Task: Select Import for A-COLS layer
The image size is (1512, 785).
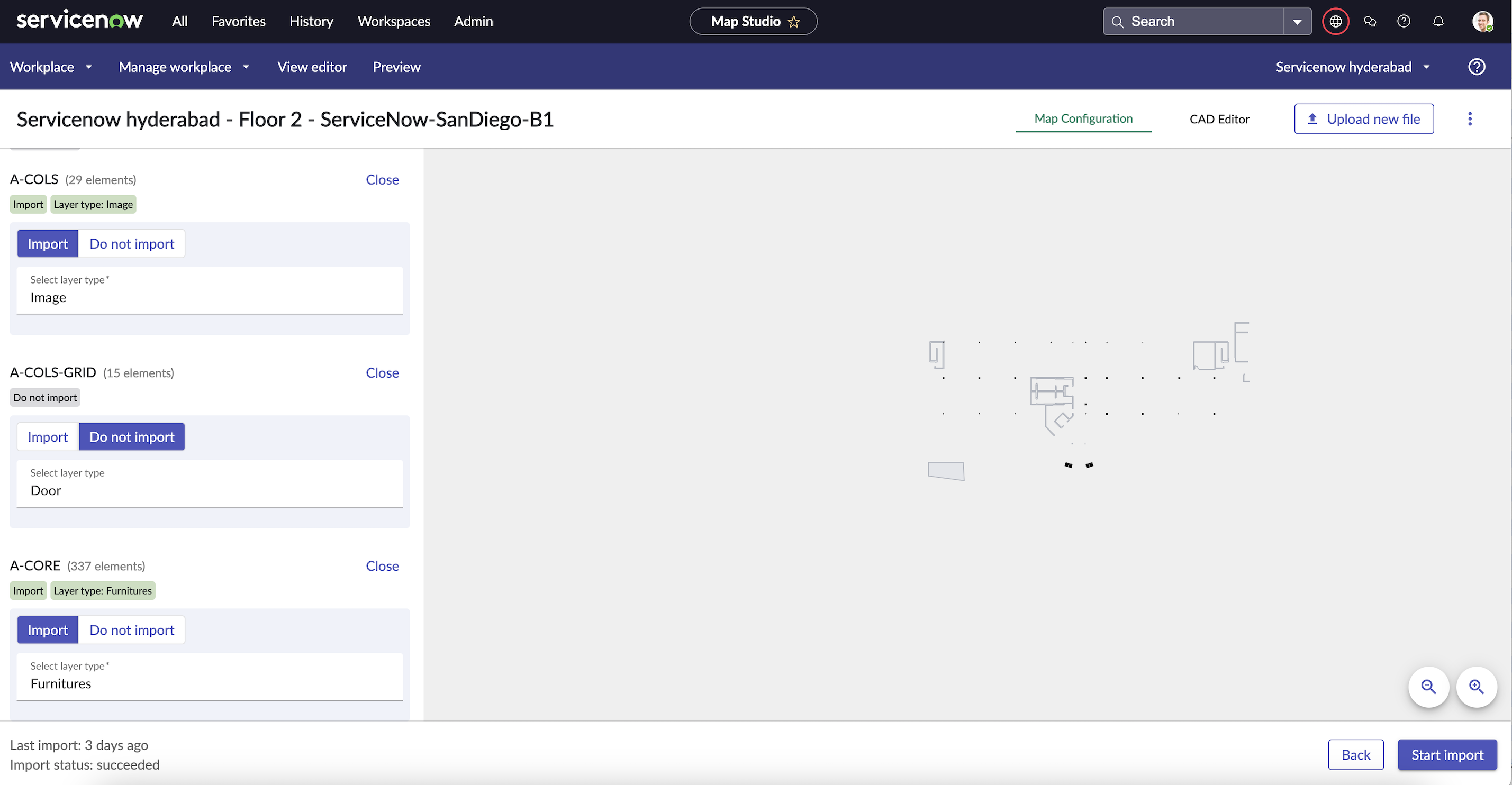Action: 48,243
